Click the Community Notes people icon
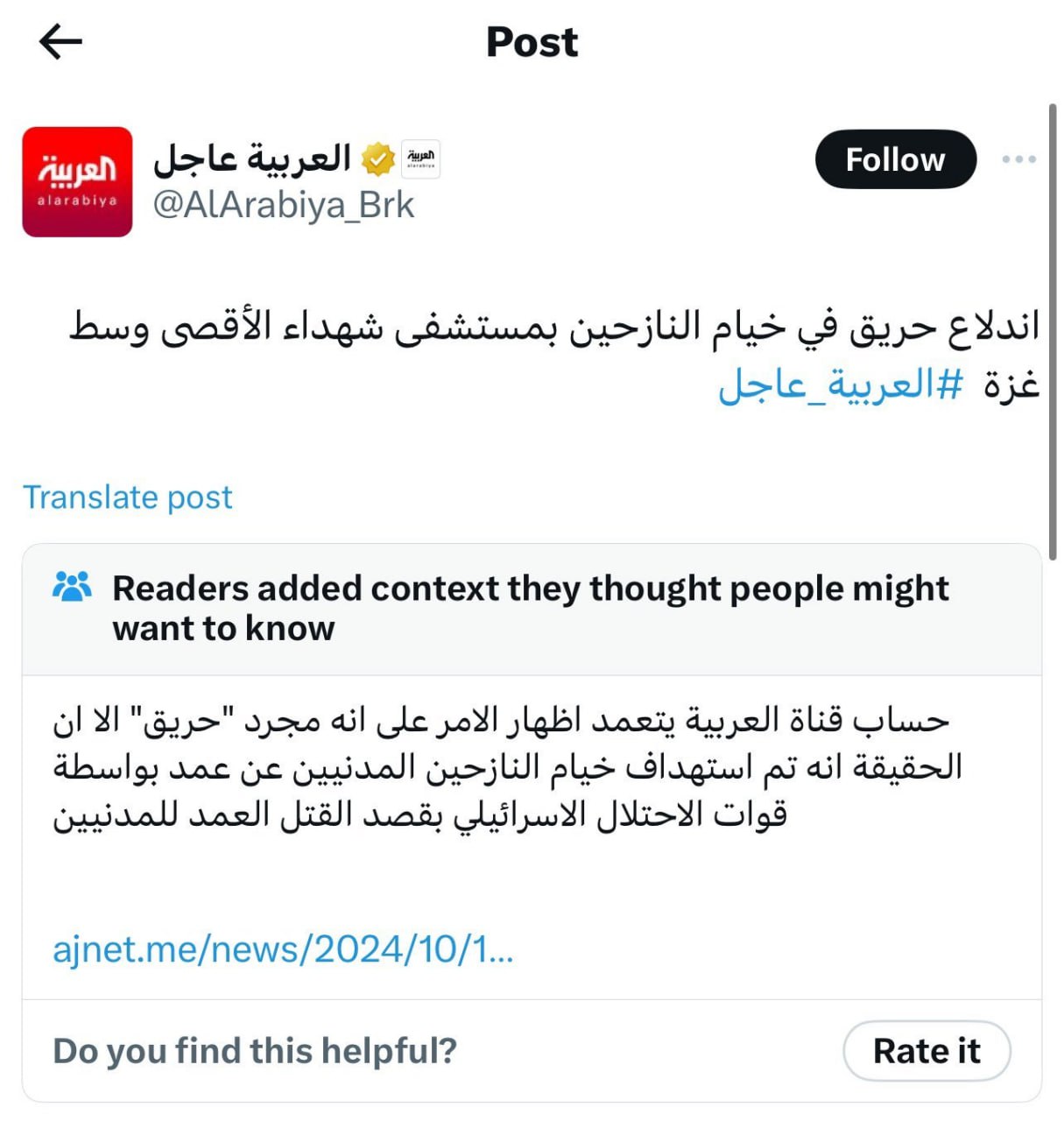1064x1121 pixels. [x=72, y=587]
